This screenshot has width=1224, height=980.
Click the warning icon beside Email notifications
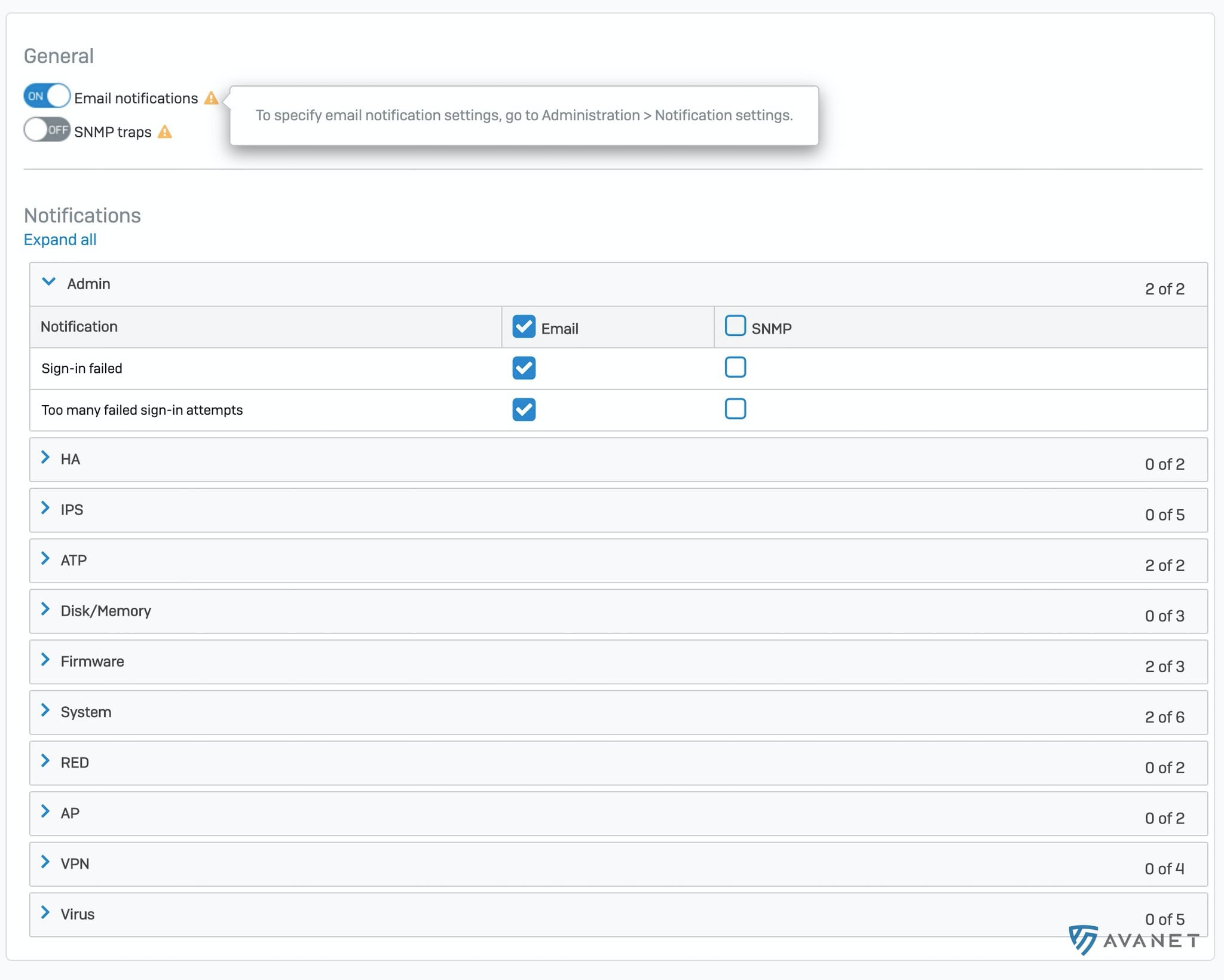[x=211, y=98]
